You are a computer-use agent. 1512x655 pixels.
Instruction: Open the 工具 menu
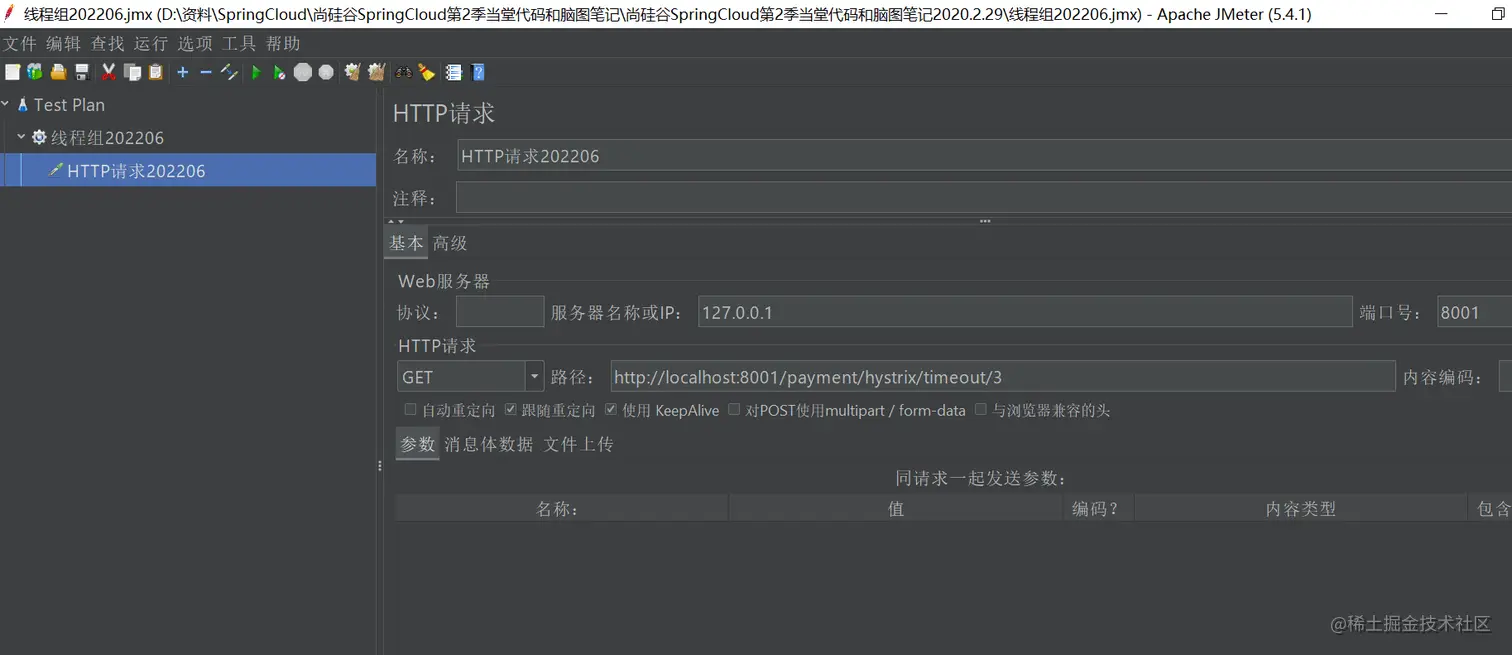click(239, 44)
